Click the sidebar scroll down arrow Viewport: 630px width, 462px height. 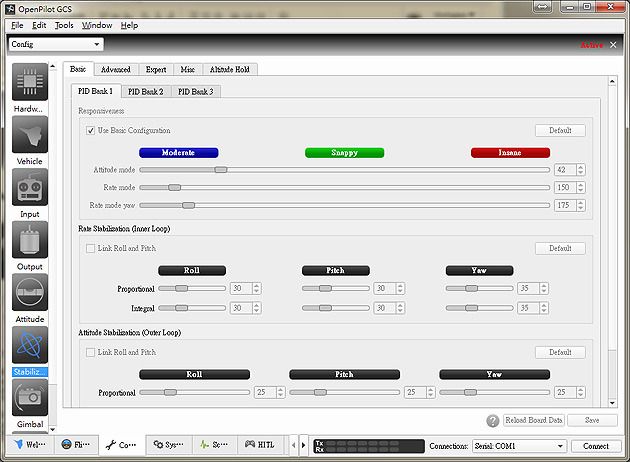tap(53, 429)
